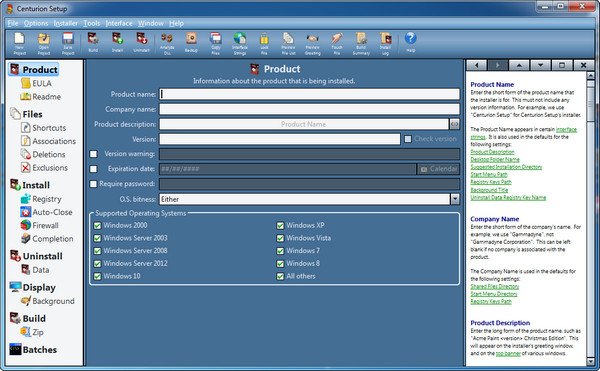Click the Install icon in the toolbar

point(117,42)
